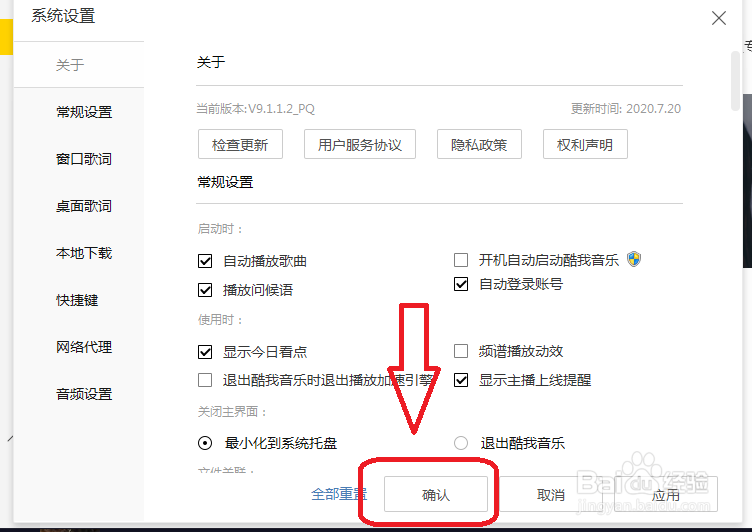Switch to 窗口歌词 settings
The height and width of the screenshot is (532, 752).
click(x=84, y=159)
